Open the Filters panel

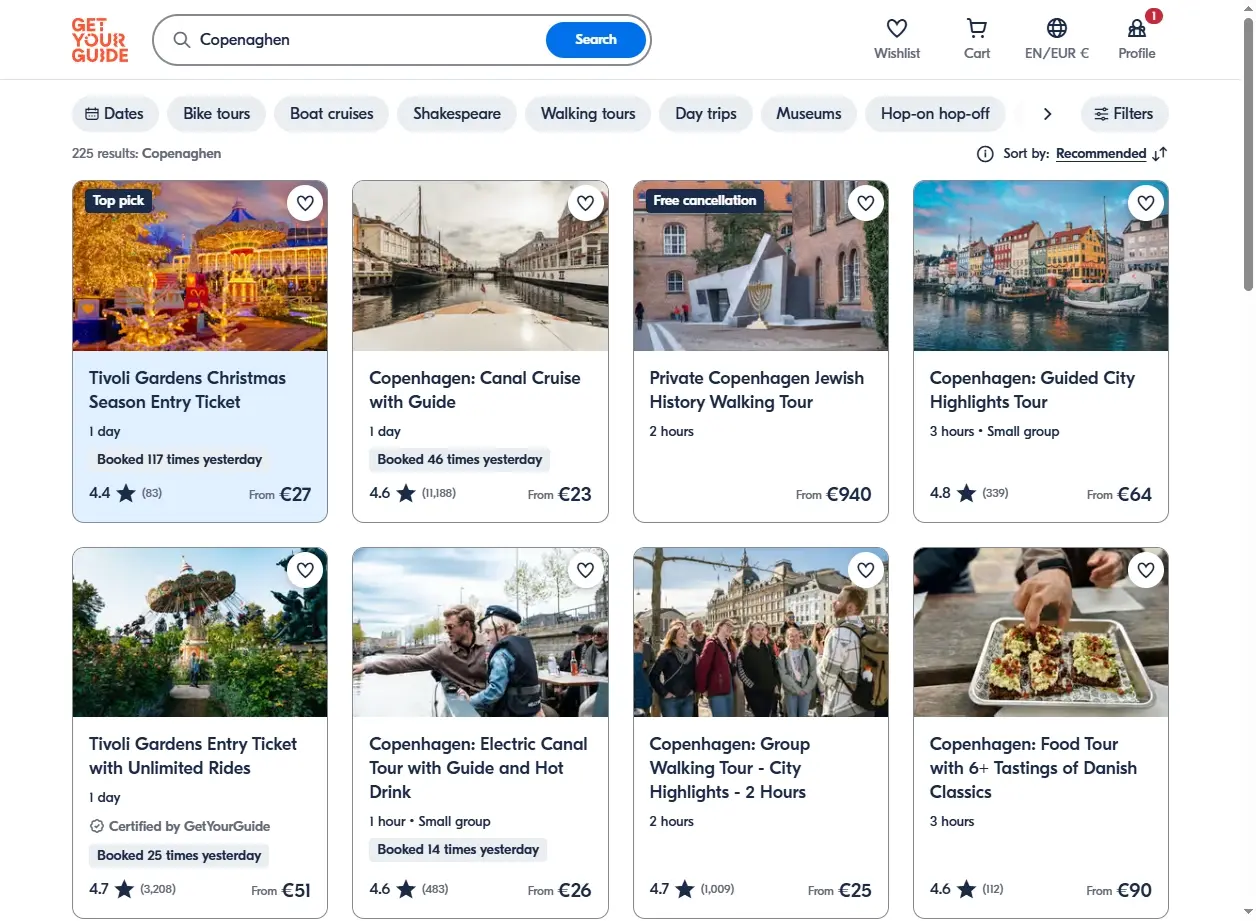tap(1124, 114)
